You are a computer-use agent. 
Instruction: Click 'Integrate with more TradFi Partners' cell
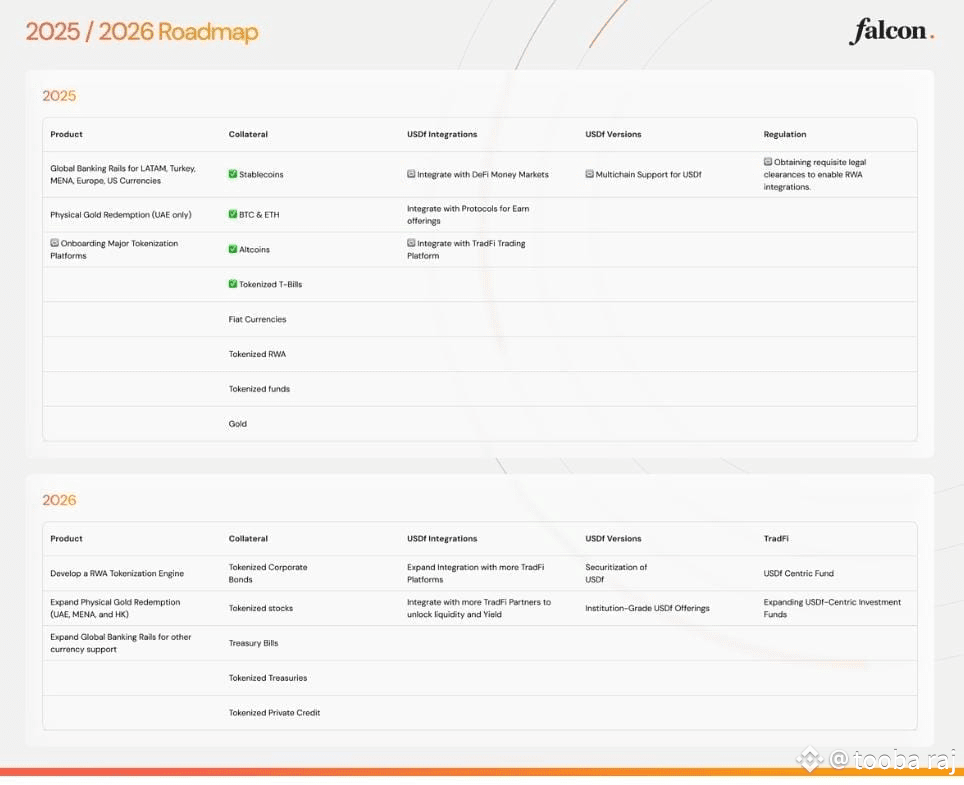(479, 608)
